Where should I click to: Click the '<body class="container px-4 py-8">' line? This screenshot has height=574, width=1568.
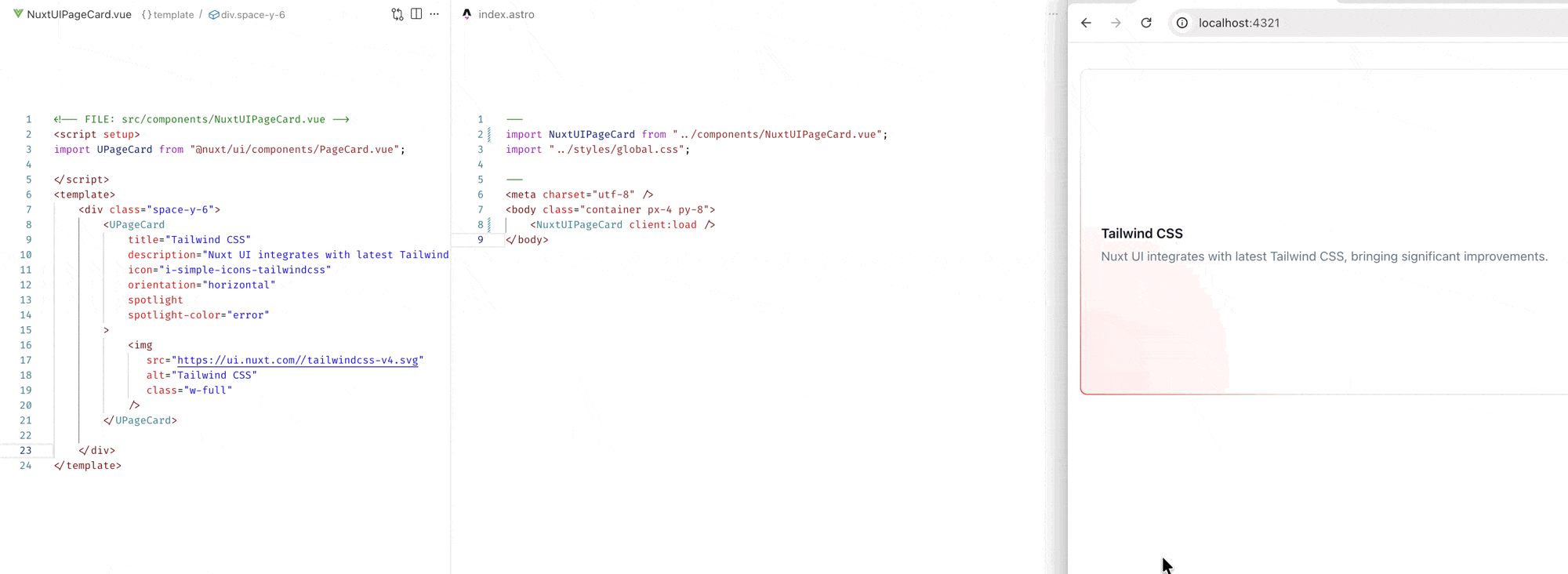point(611,209)
